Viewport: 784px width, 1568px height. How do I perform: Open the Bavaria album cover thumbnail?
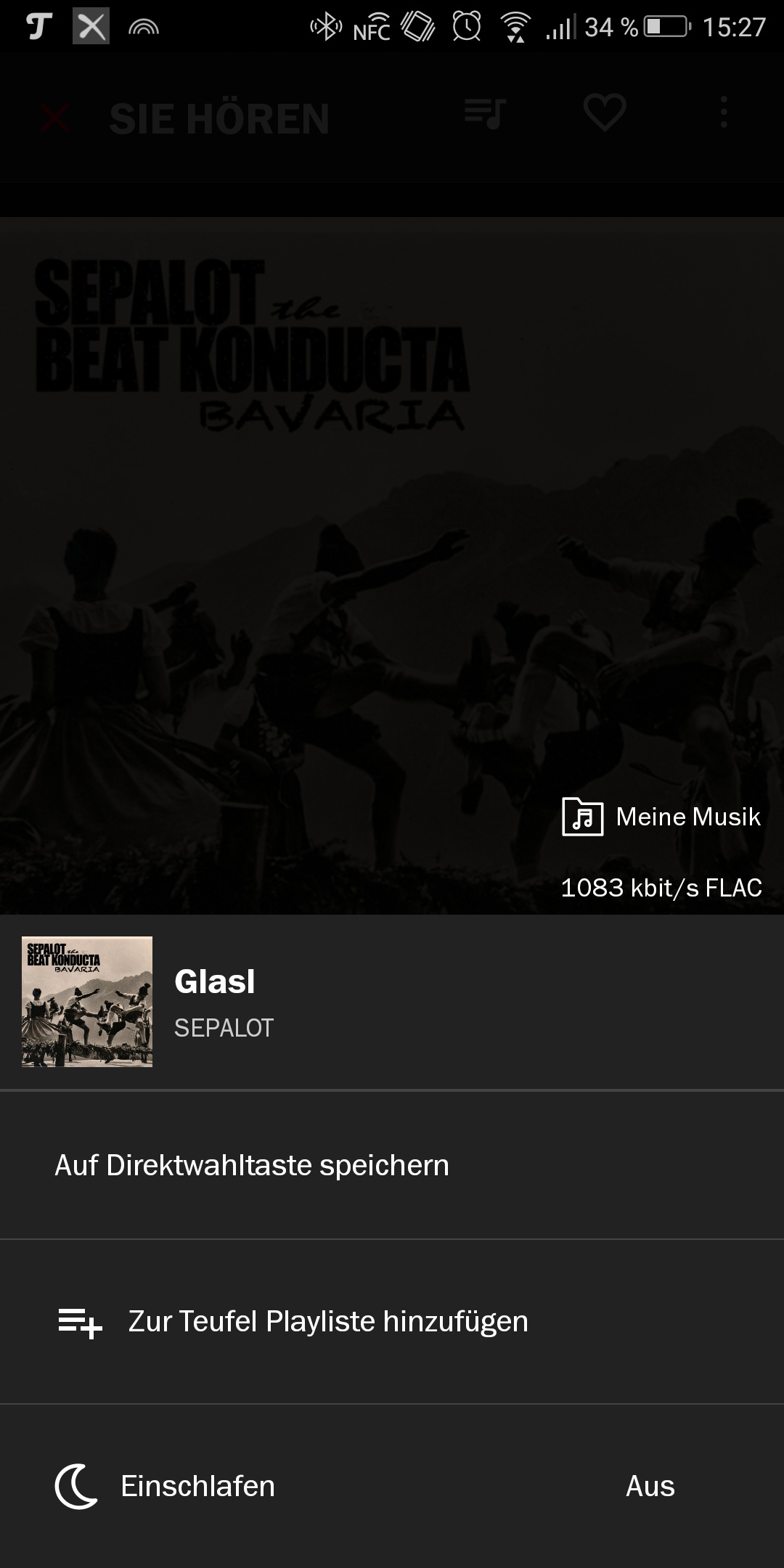point(87,1002)
